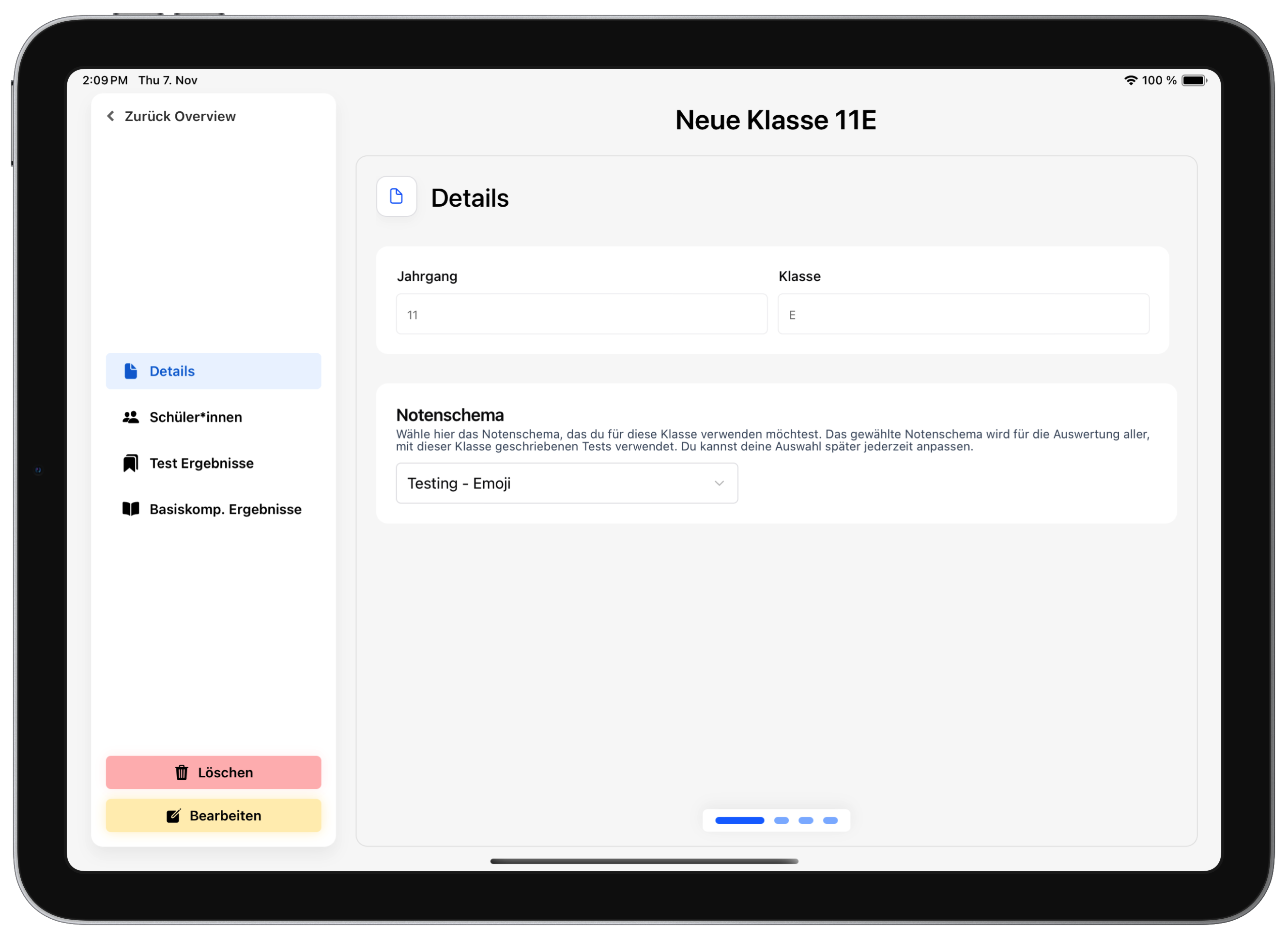Open the Notenschema Testing - Emoji dropdown
The height and width of the screenshot is (940, 1288).
click(567, 483)
